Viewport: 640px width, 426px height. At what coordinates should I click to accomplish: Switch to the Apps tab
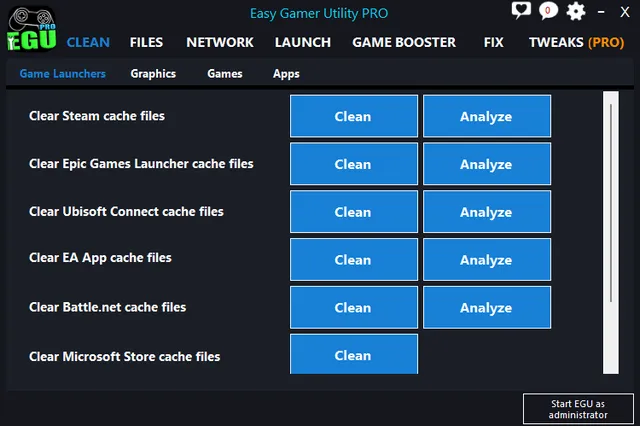(286, 74)
